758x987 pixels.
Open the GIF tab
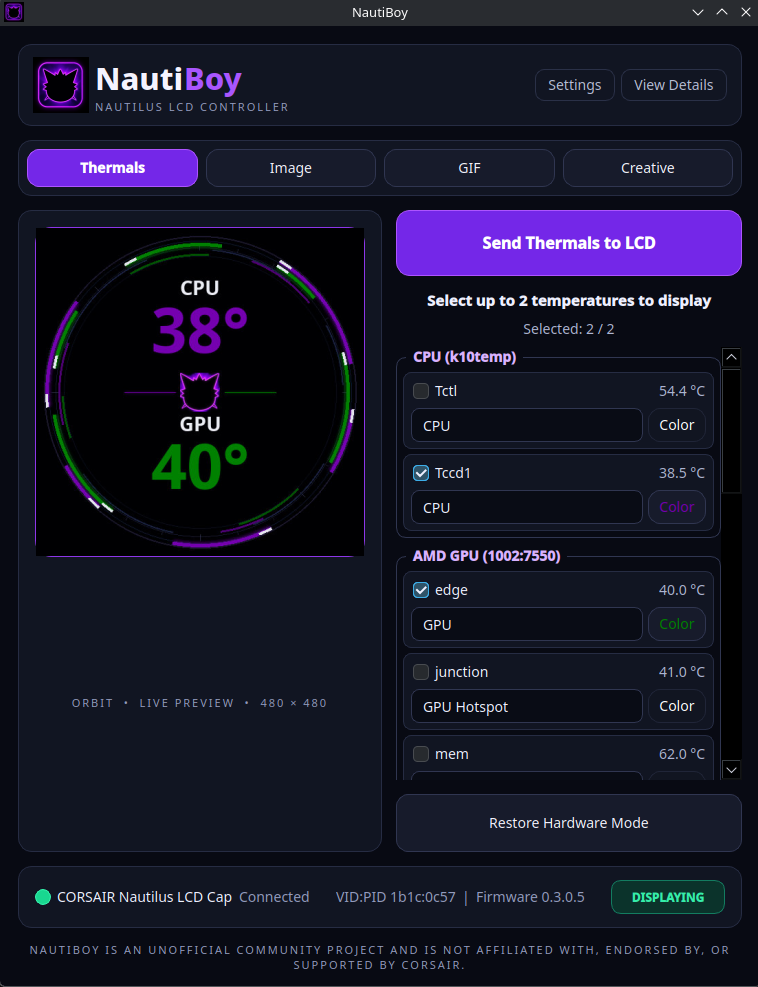click(x=469, y=168)
